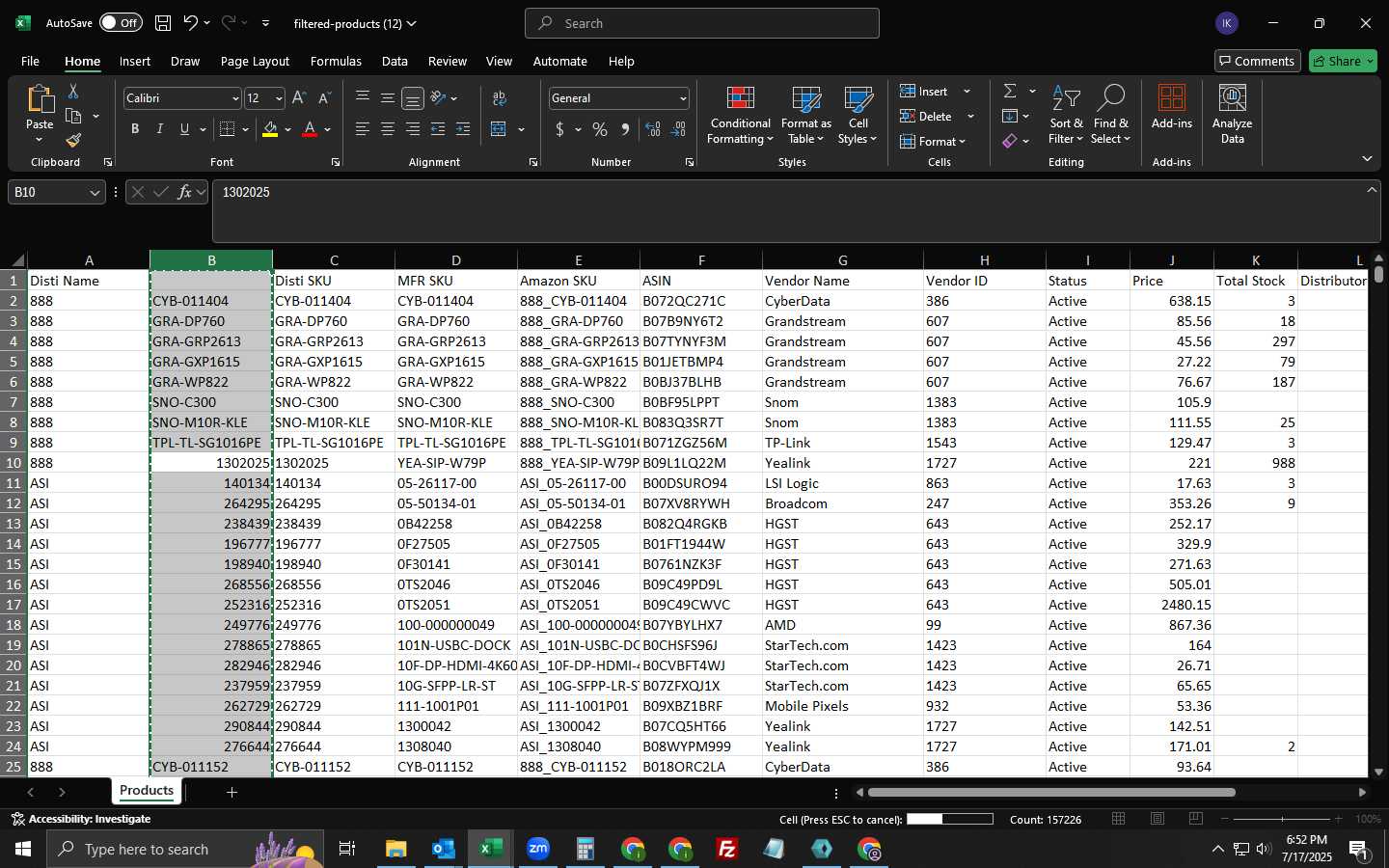This screenshot has height=868, width=1389.
Task: Toggle middle vertical alignment
Action: pos(388,98)
